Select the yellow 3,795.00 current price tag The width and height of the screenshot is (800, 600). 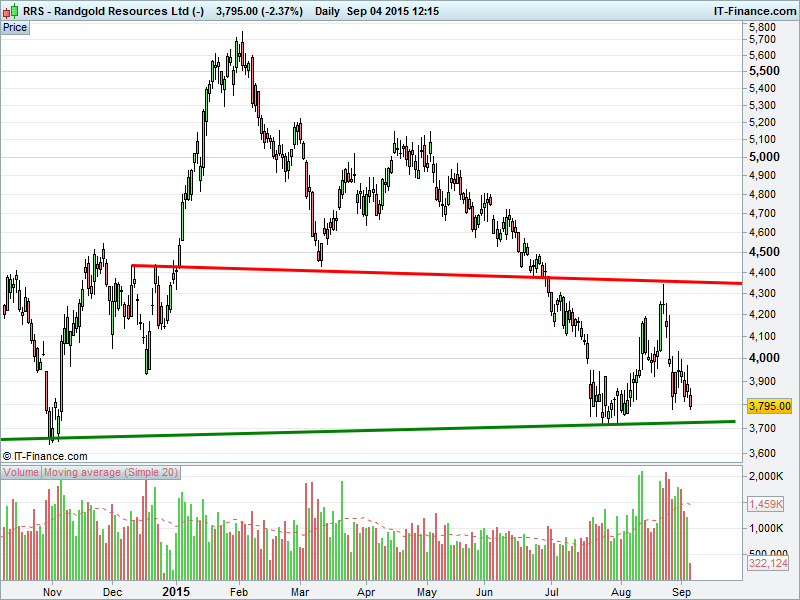[769, 406]
